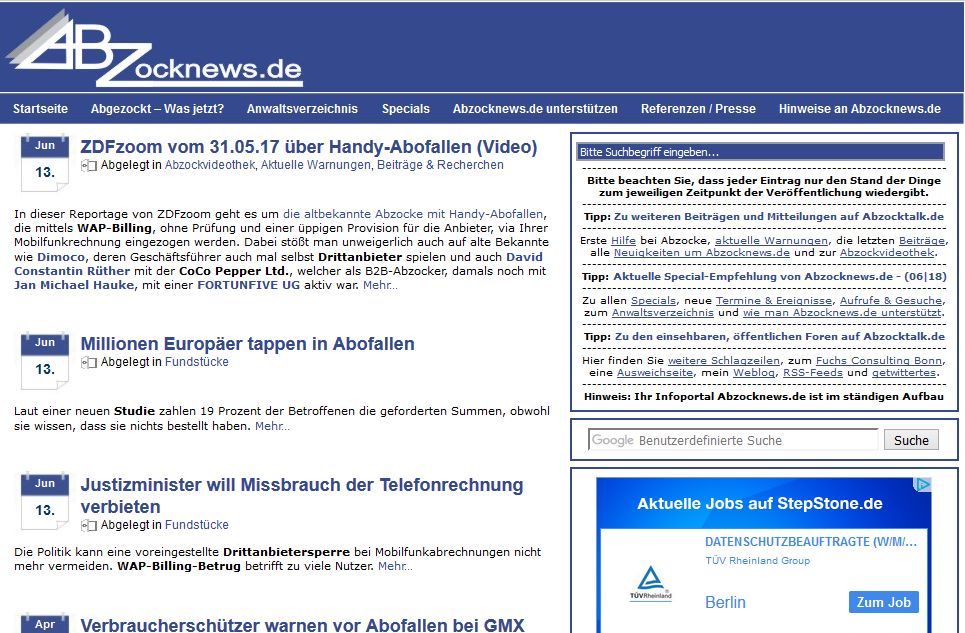Open the DATENSCHUTZBEAUFTRAGTE job listing in the ad

[x=811, y=542]
